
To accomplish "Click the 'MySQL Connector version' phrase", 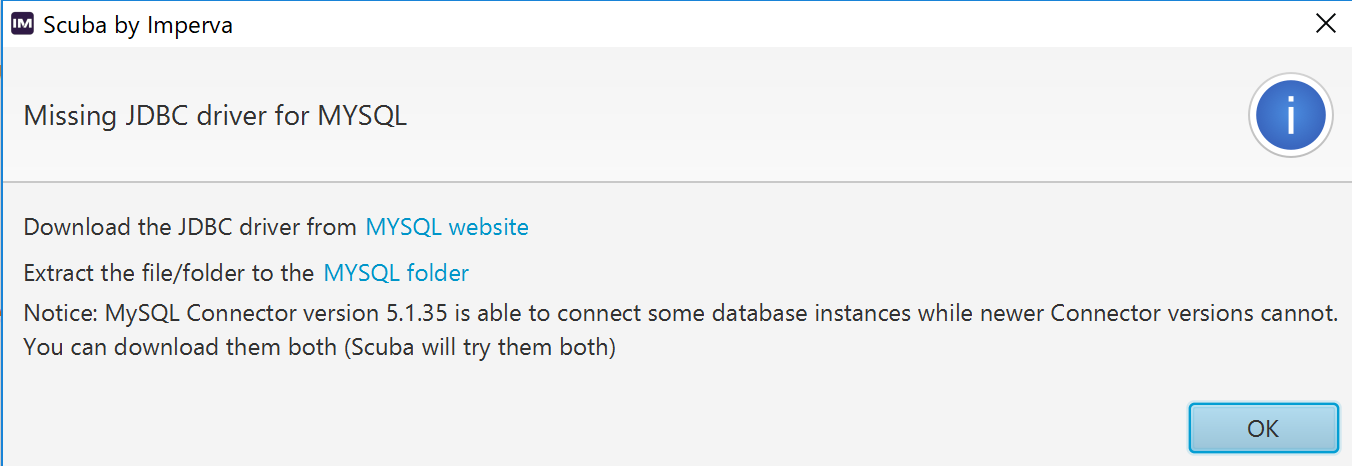I will click(240, 313).
